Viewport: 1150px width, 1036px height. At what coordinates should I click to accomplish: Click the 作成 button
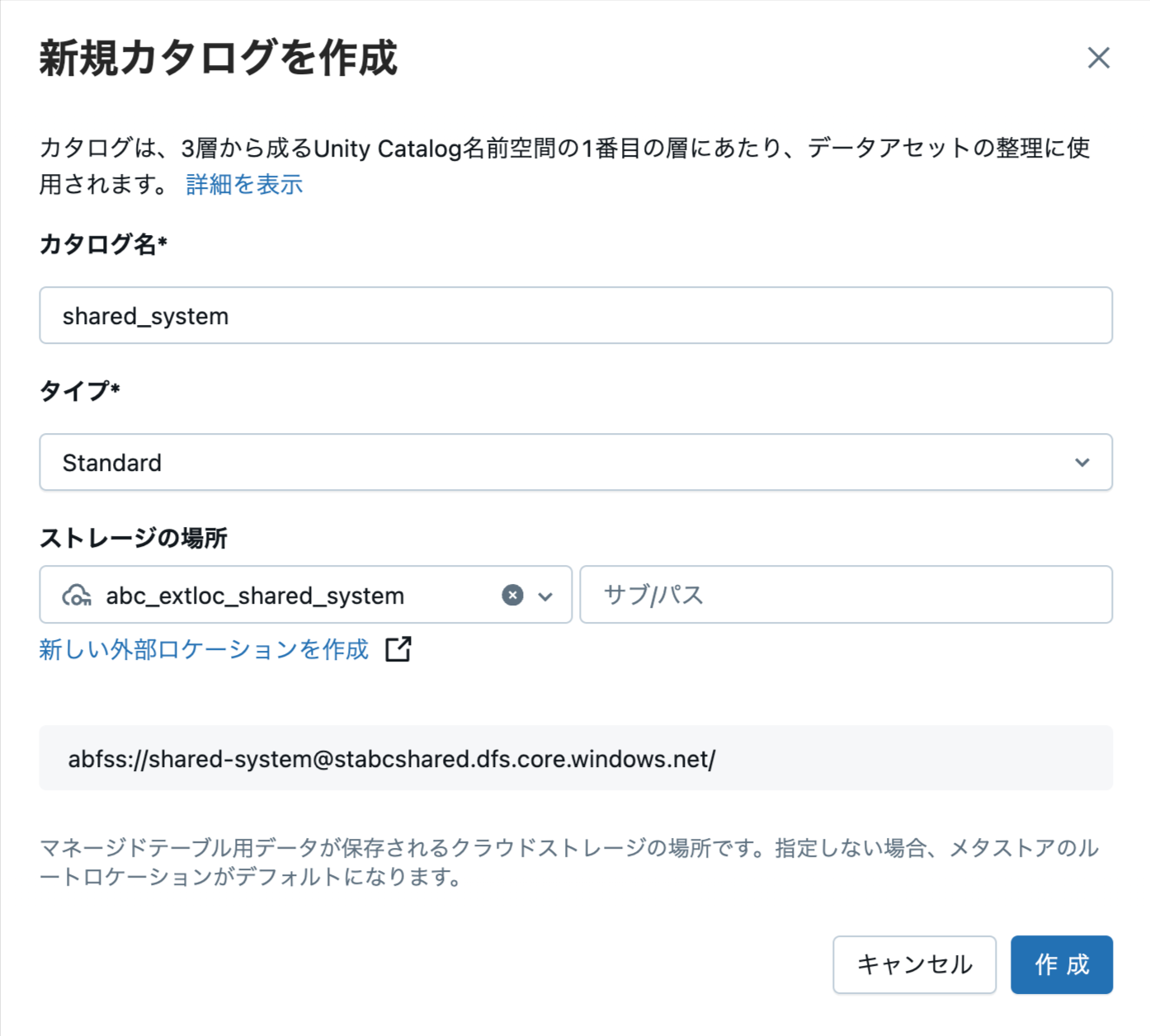coord(1062,964)
